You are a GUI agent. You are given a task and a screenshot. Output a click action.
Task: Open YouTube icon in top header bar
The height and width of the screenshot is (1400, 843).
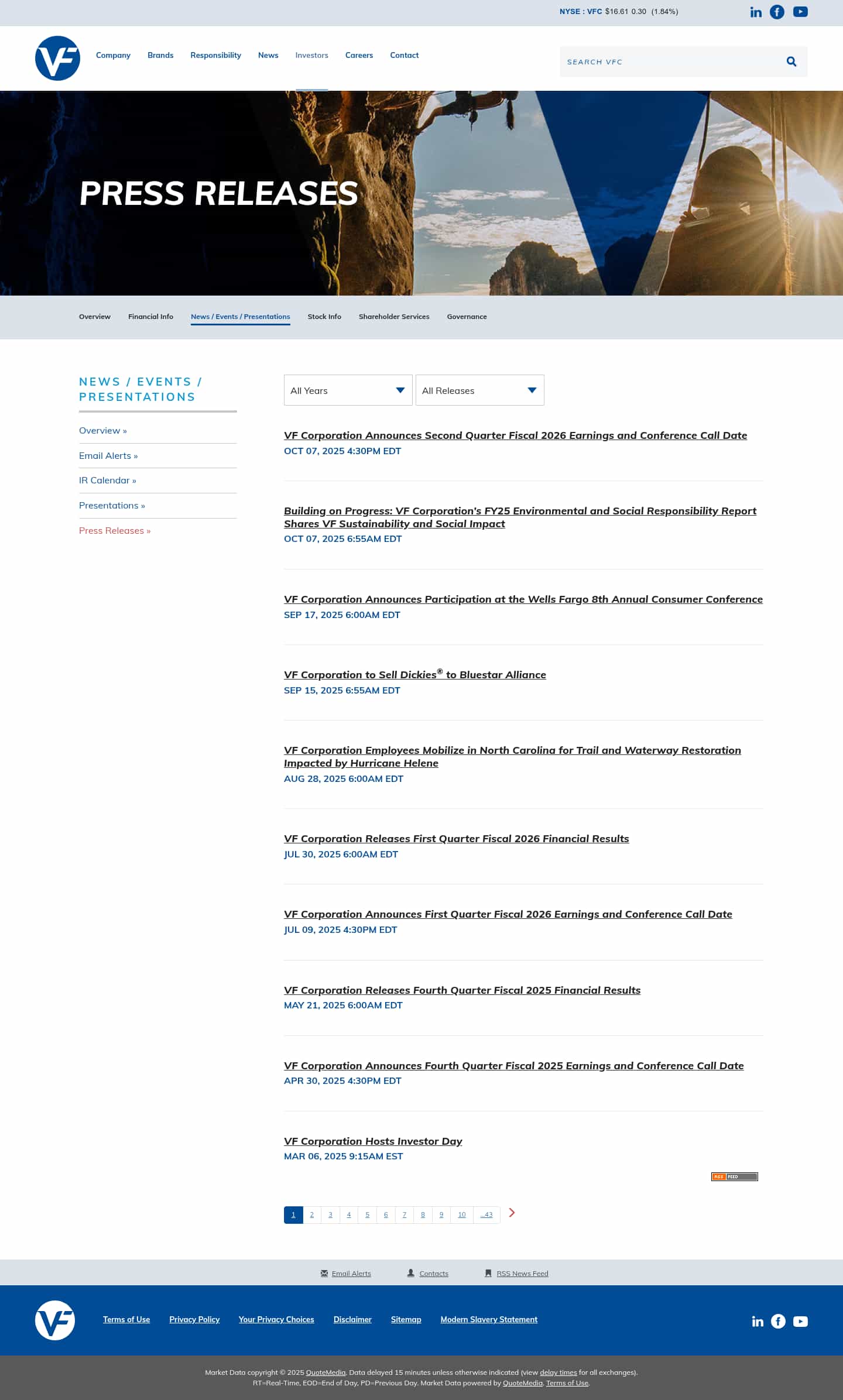click(800, 12)
